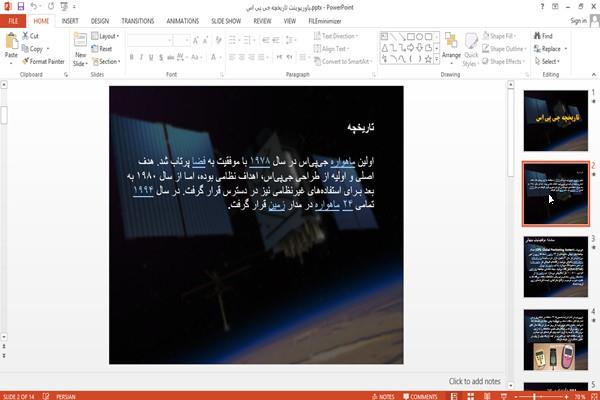Toggle Italic formatting
The height and width of the screenshot is (400, 600).
tap(141, 57)
